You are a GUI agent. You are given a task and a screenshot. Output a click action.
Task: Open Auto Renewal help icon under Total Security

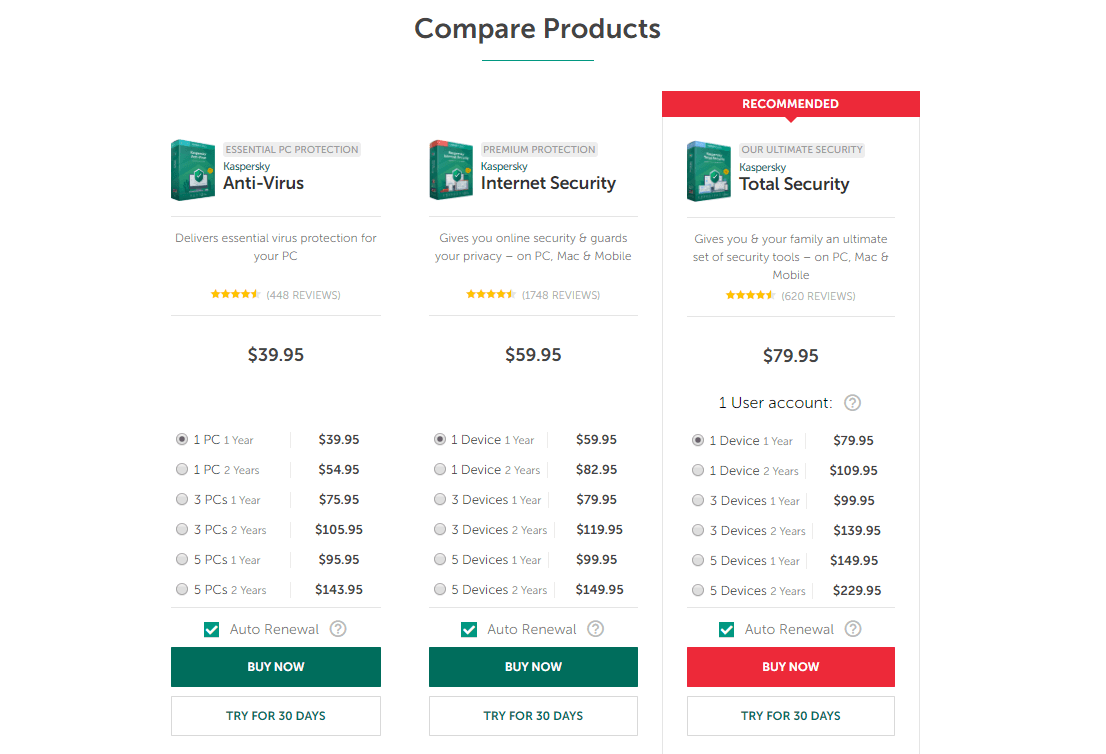click(853, 628)
